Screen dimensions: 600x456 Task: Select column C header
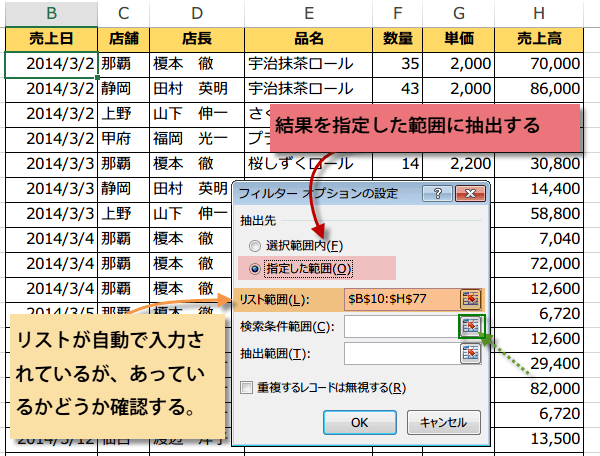point(124,13)
